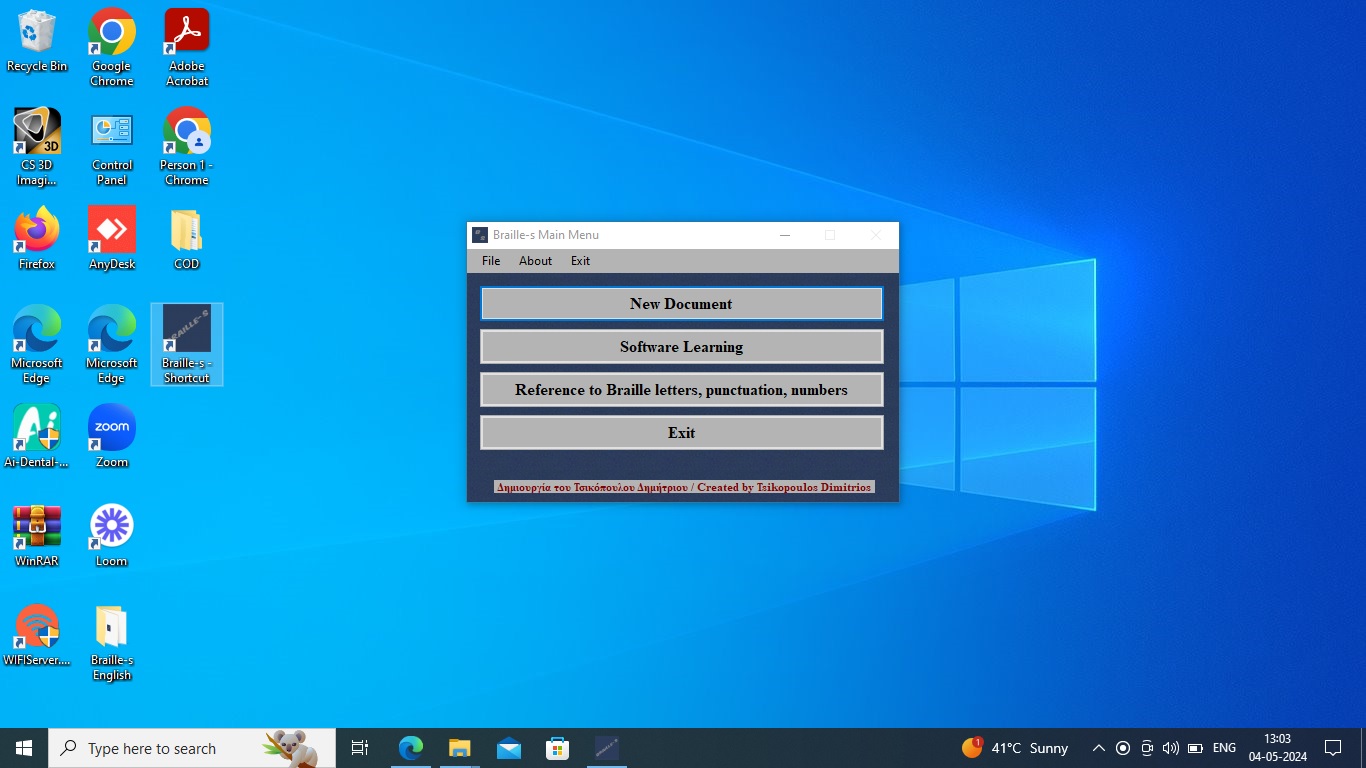Click the New Document button

click(681, 304)
